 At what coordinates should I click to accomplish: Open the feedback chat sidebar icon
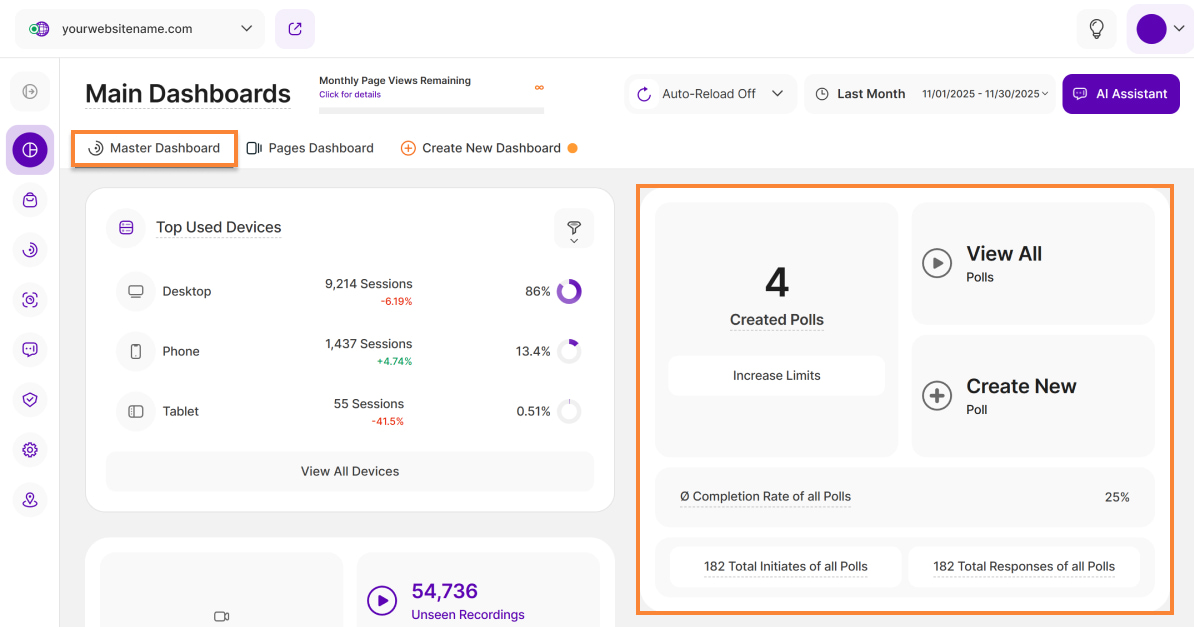coord(30,350)
